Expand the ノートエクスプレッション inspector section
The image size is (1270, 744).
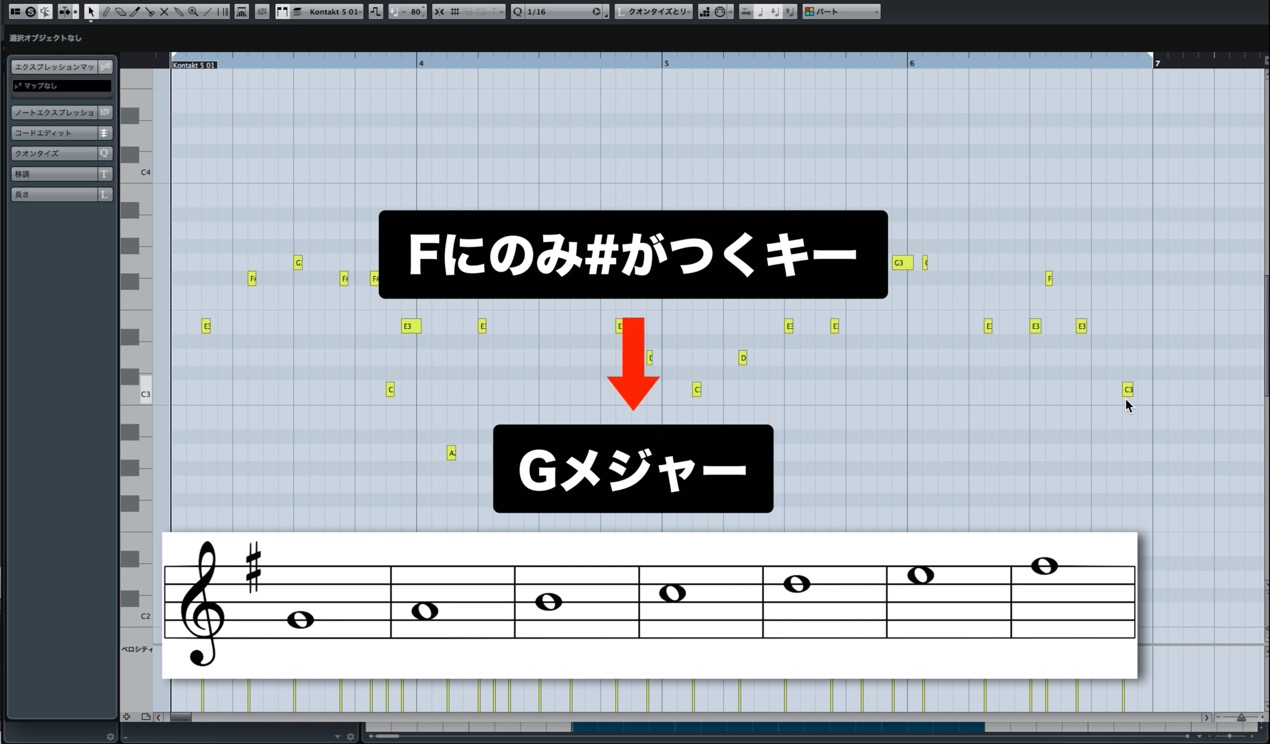(x=54, y=113)
